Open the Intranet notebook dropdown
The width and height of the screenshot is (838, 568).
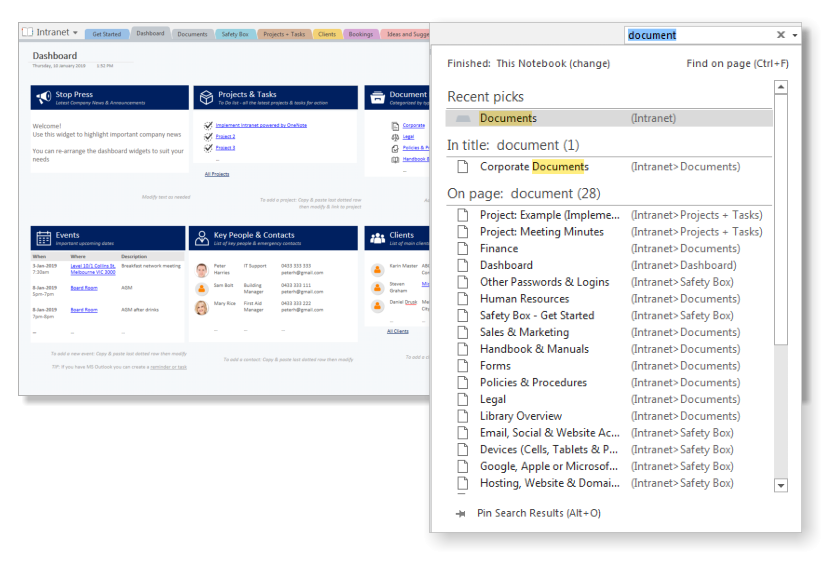[x=75, y=33]
